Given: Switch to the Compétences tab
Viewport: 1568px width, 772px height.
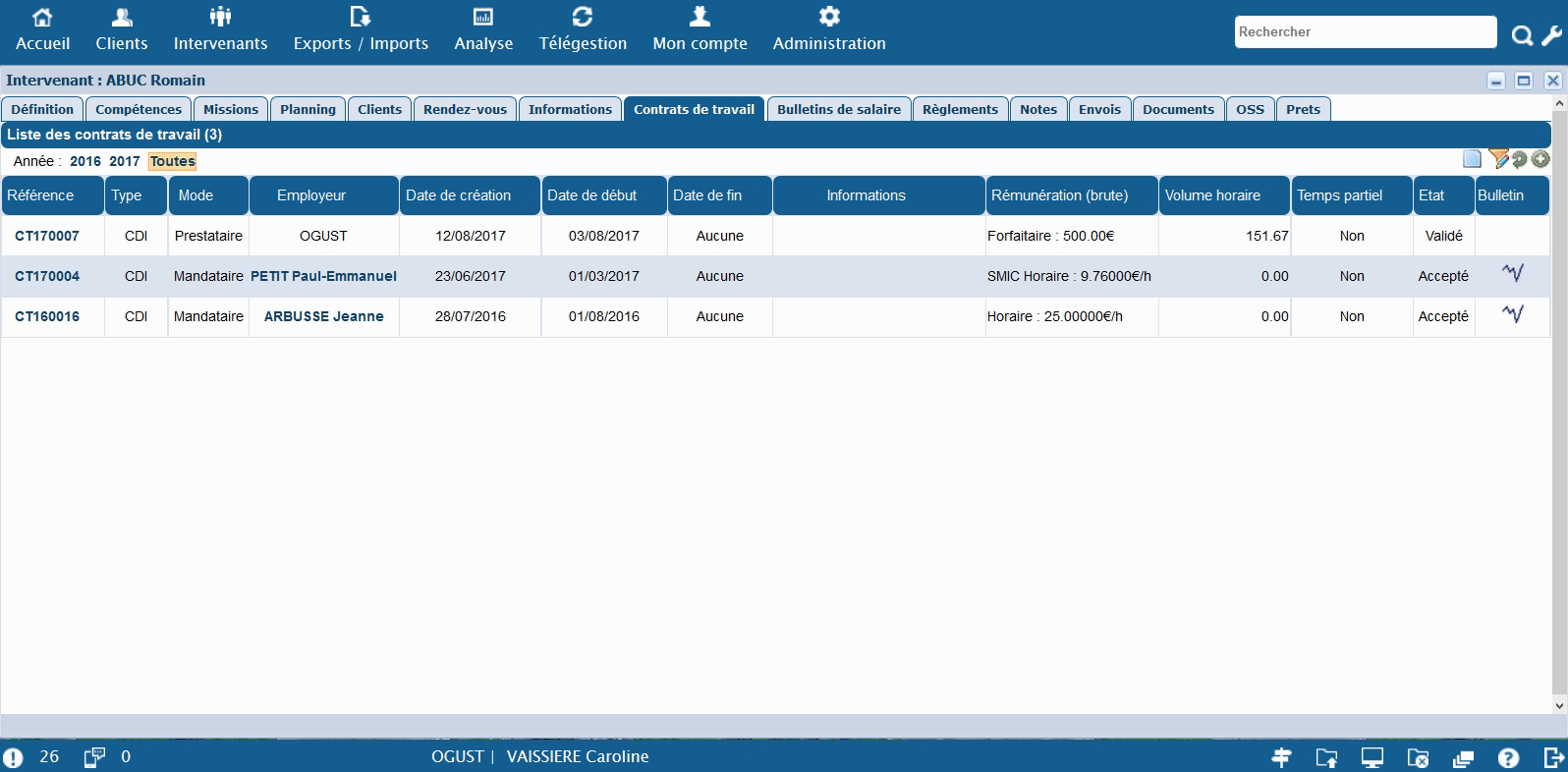Looking at the screenshot, I should [x=139, y=109].
